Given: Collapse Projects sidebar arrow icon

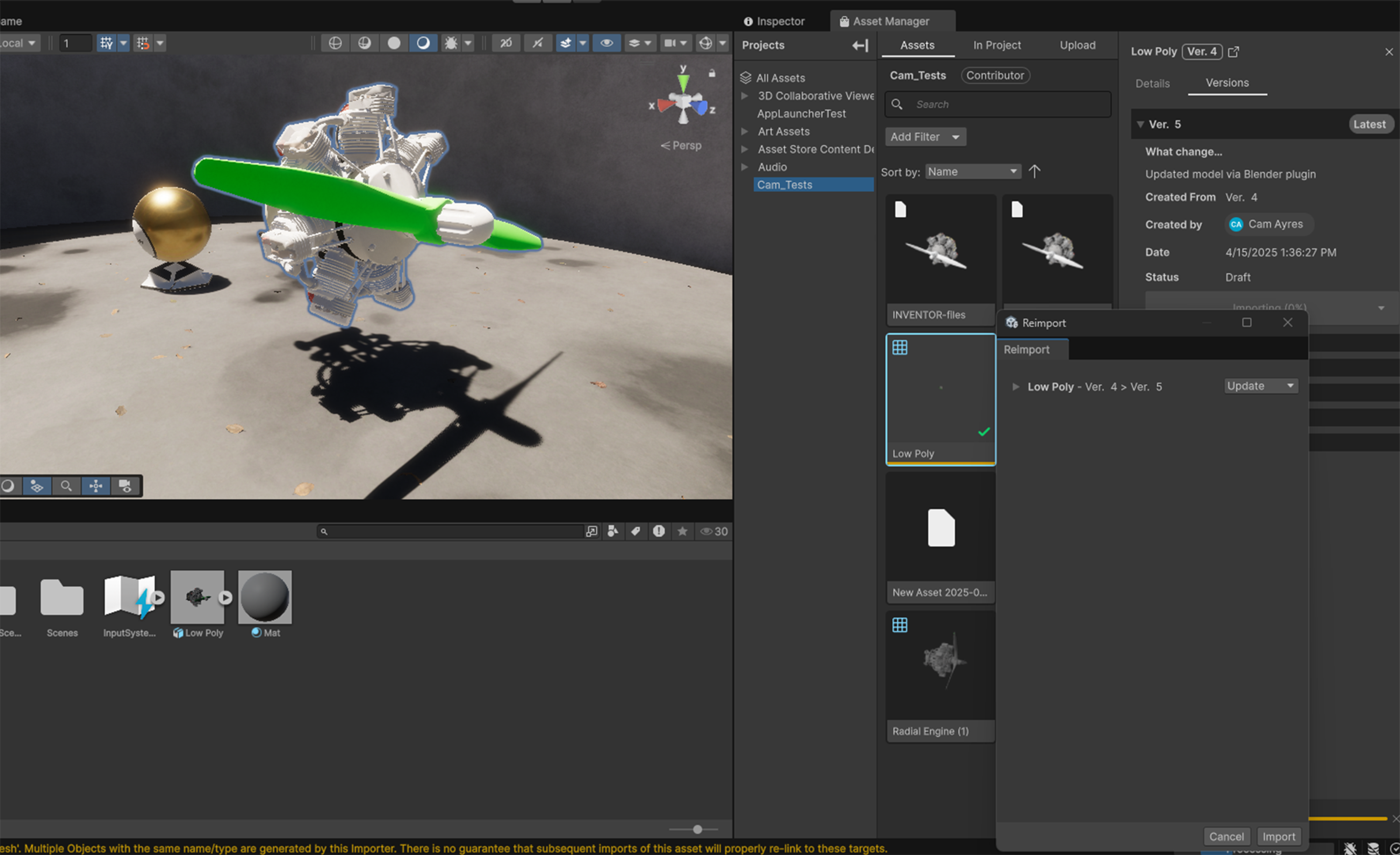Looking at the screenshot, I should [x=860, y=45].
